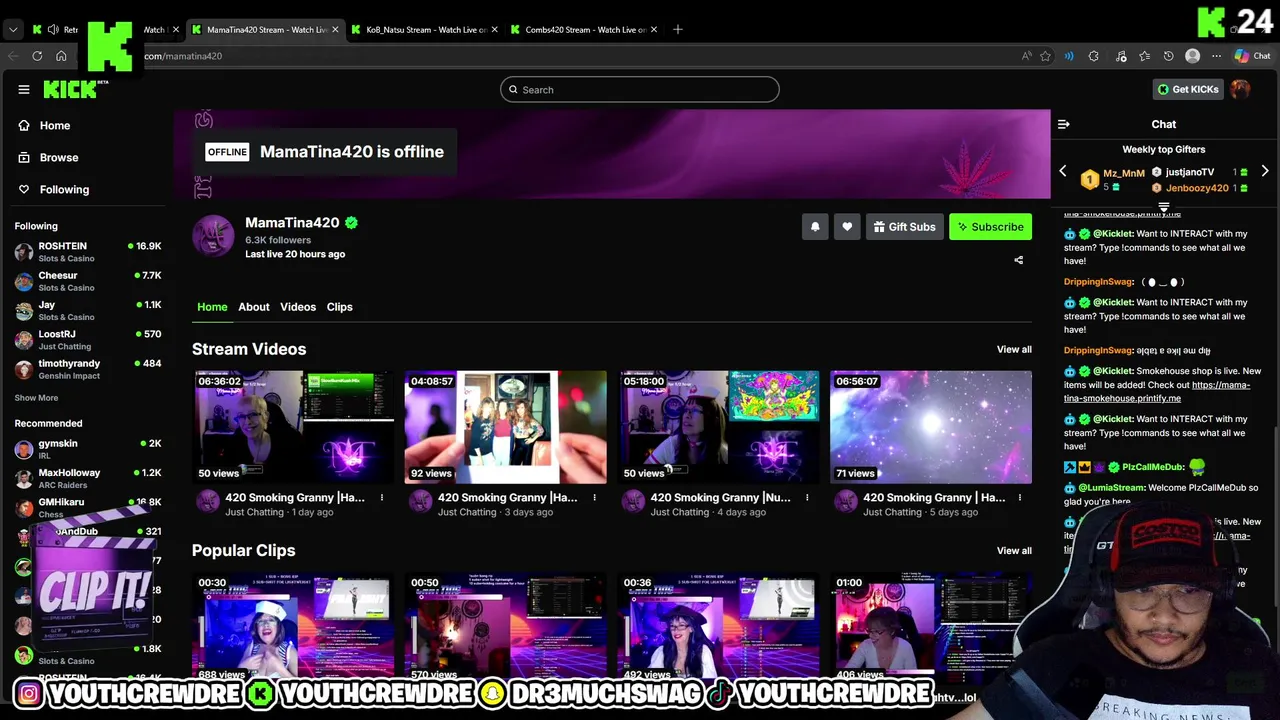Close the Combs420 Stream tab
The height and width of the screenshot is (720, 1280).
click(654, 30)
